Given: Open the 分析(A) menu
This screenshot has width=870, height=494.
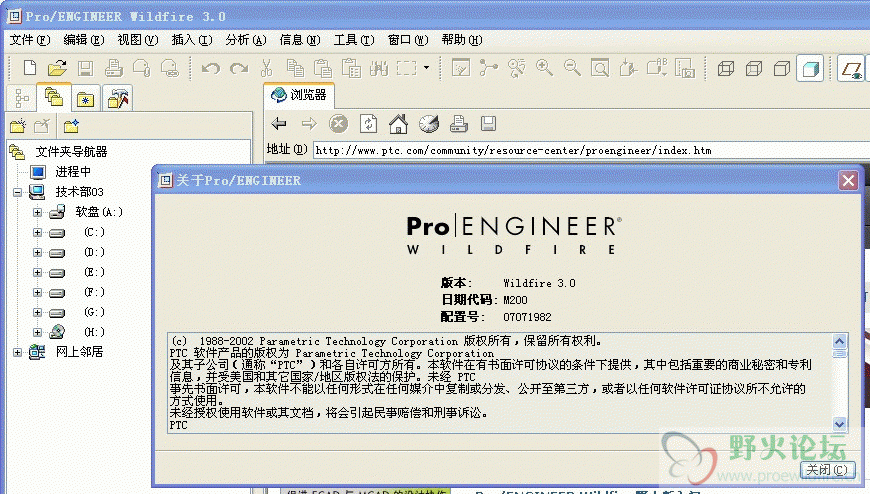Looking at the screenshot, I should coord(246,39).
